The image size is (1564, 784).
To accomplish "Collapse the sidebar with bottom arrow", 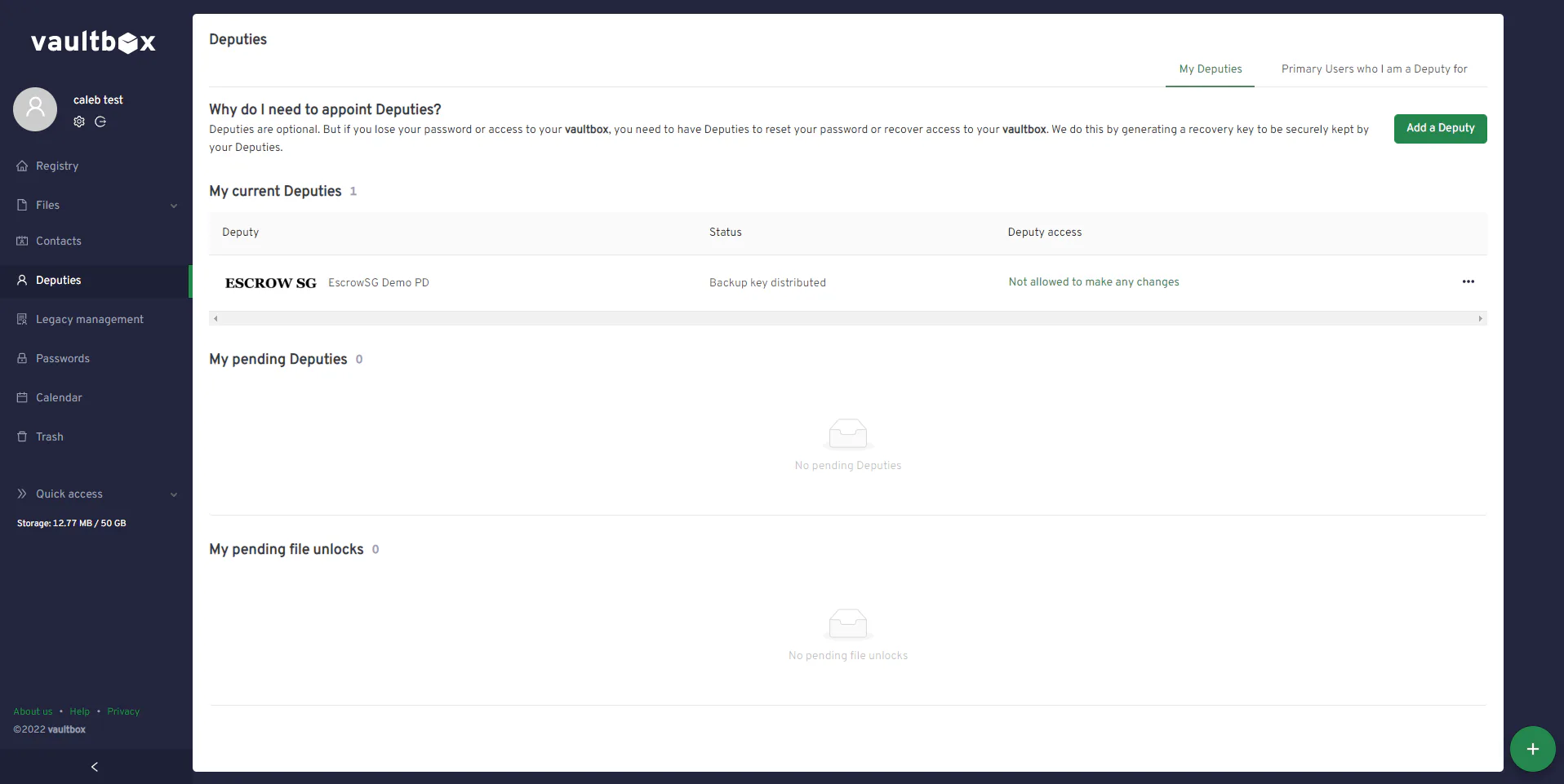I will pyautogui.click(x=95, y=767).
